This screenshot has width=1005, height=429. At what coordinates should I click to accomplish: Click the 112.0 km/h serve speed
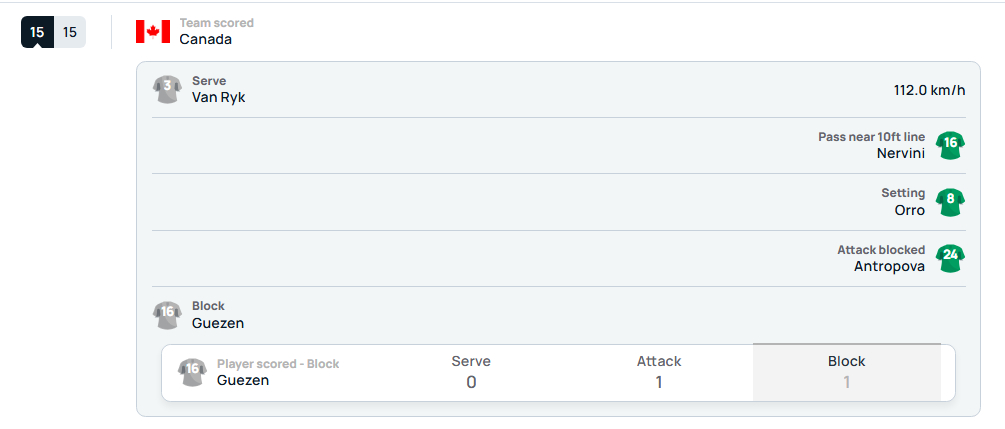(929, 90)
